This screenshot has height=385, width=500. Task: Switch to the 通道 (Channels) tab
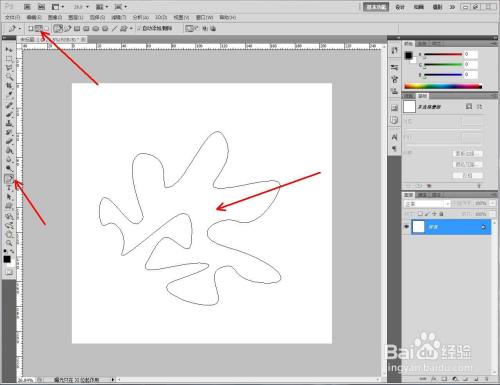point(422,195)
